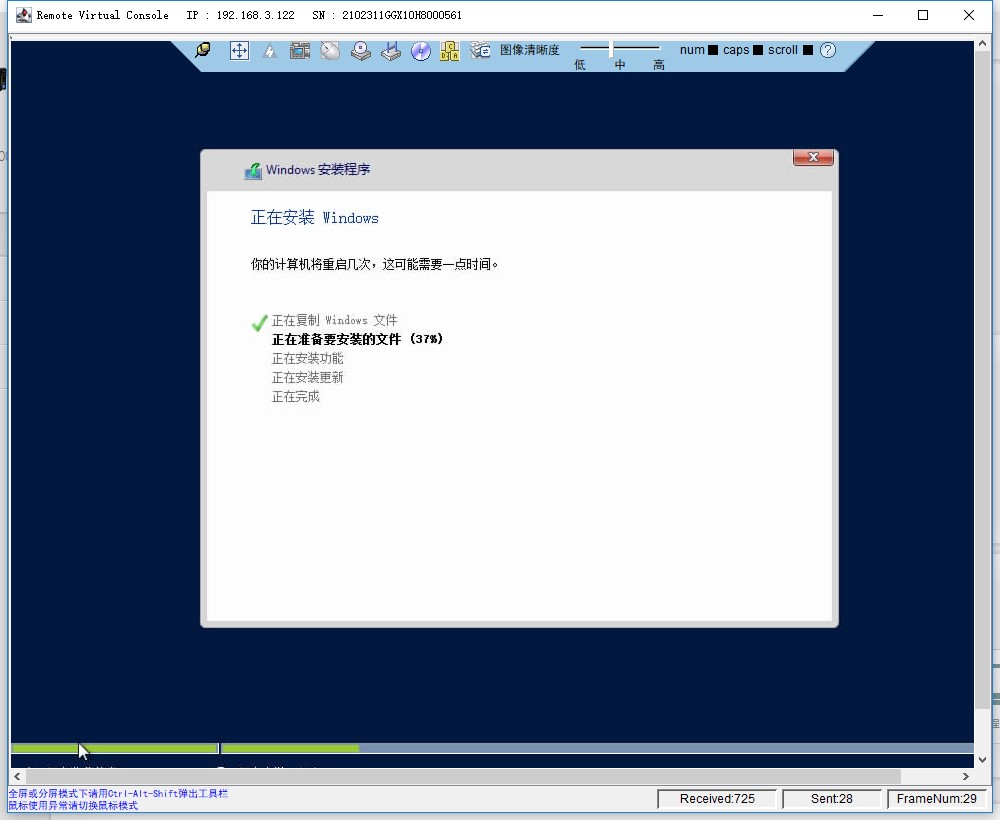Click the '正在完成' step text
Viewport: 1000px width, 820px height.
(x=295, y=397)
